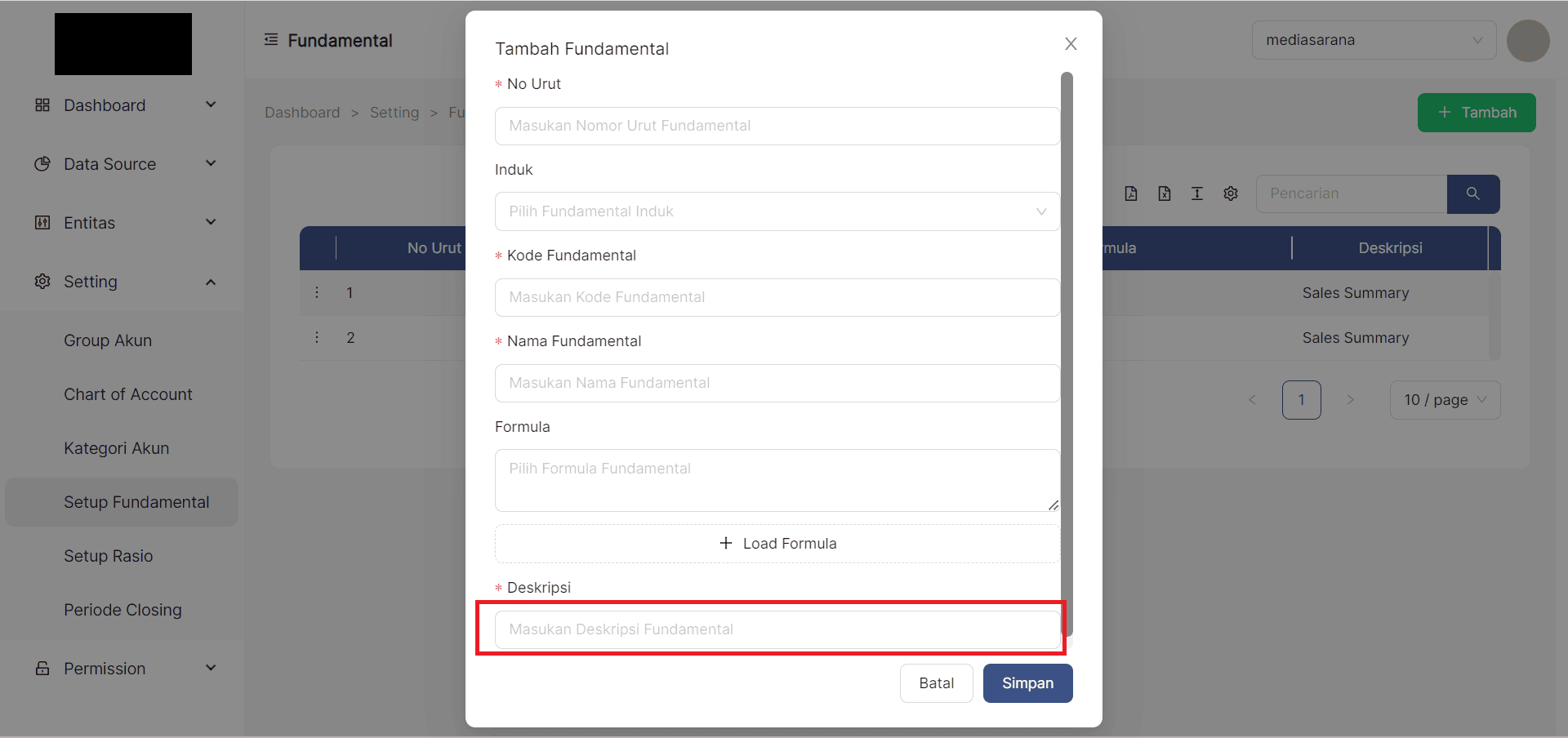The height and width of the screenshot is (738, 1568).
Task: Close the Tambah Fundamental dialog
Action: coord(1071,44)
